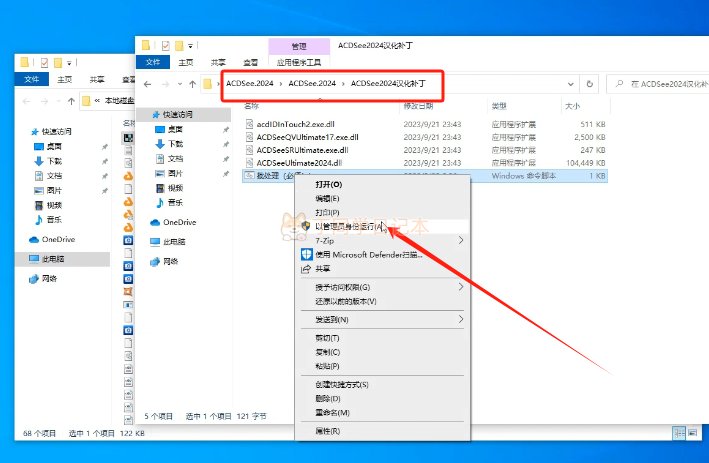Choose 创建快捷方式(S) in context menu
The width and height of the screenshot is (709, 463).
pos(383,385)
